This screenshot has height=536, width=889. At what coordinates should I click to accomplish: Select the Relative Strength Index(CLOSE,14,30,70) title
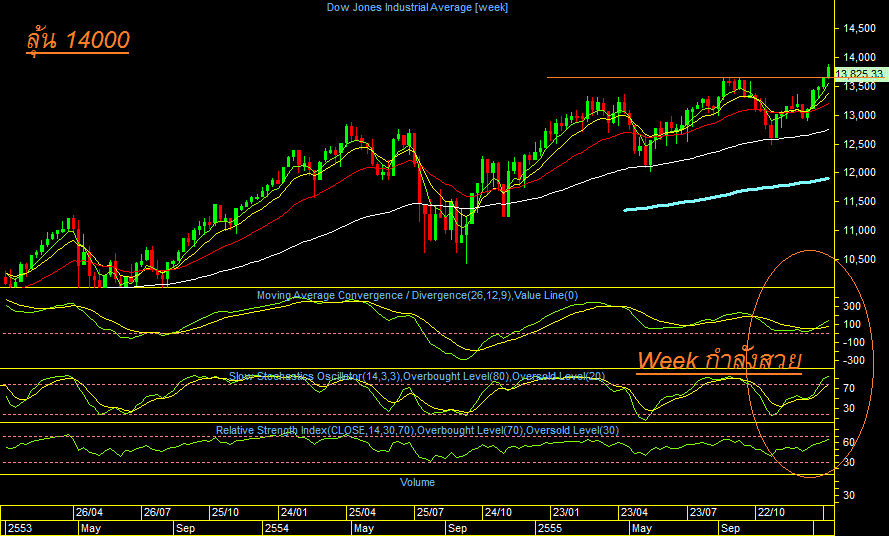[417, 431]
